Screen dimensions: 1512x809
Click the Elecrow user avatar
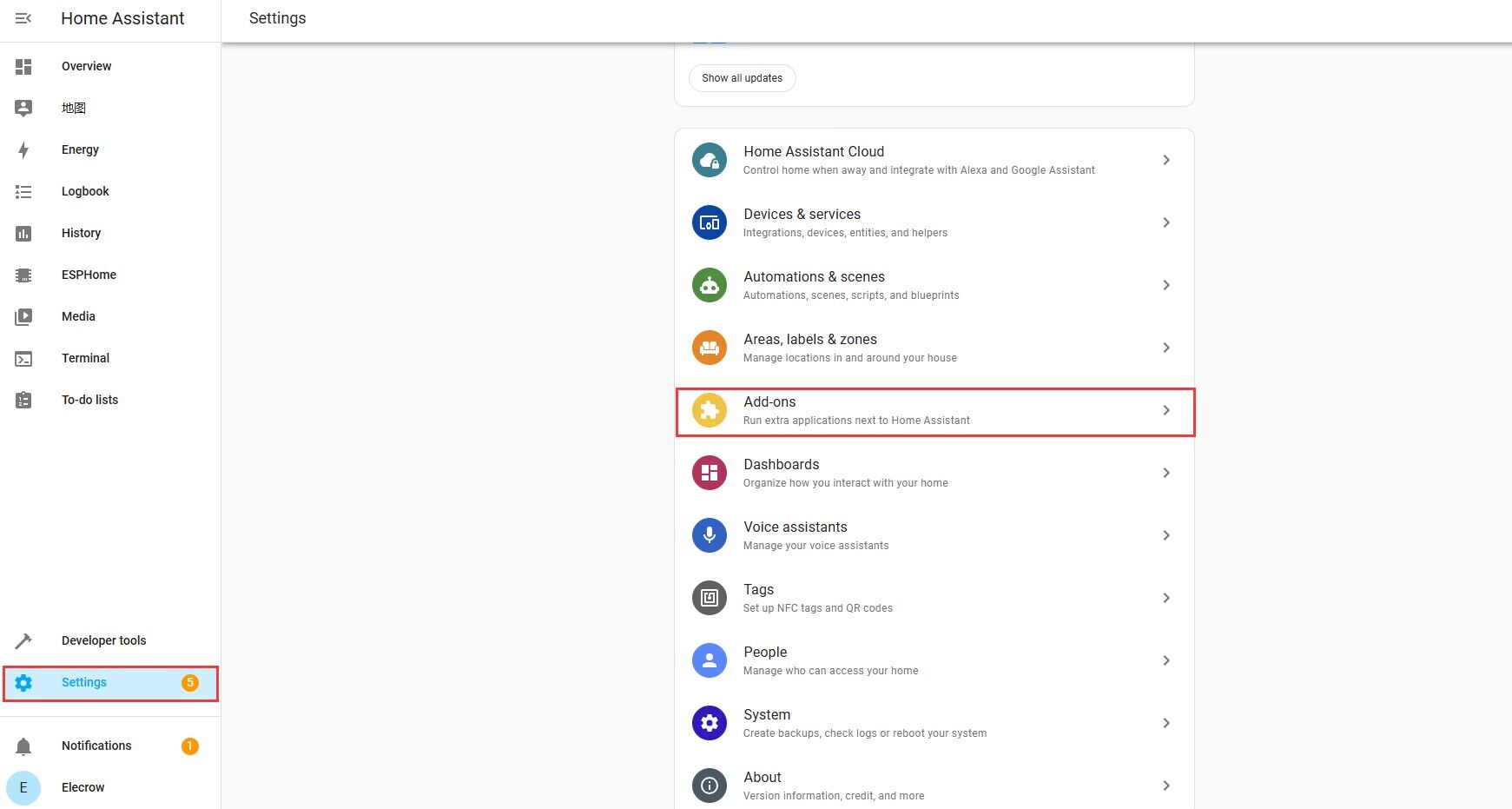tap(23, 787)
